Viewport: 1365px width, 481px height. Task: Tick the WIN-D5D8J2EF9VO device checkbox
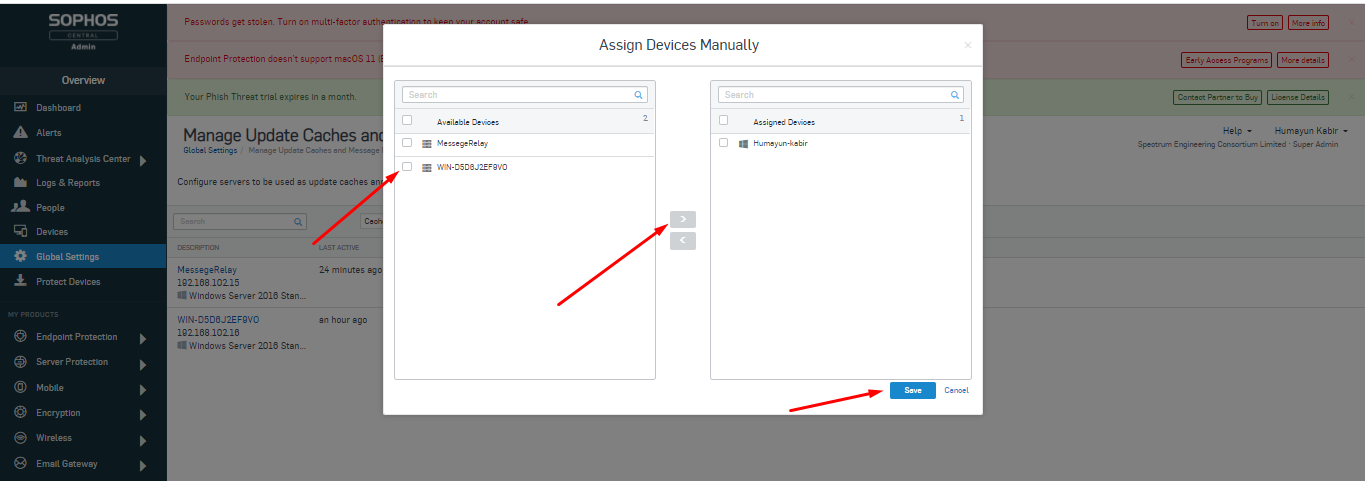[407, 166]
